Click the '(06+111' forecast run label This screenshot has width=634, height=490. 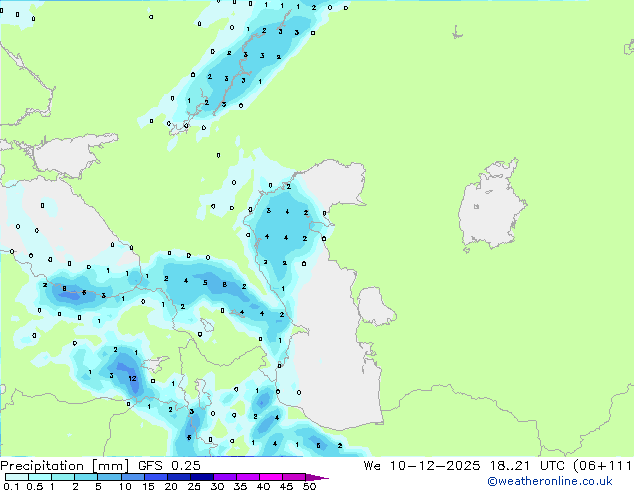click(602, 466)
